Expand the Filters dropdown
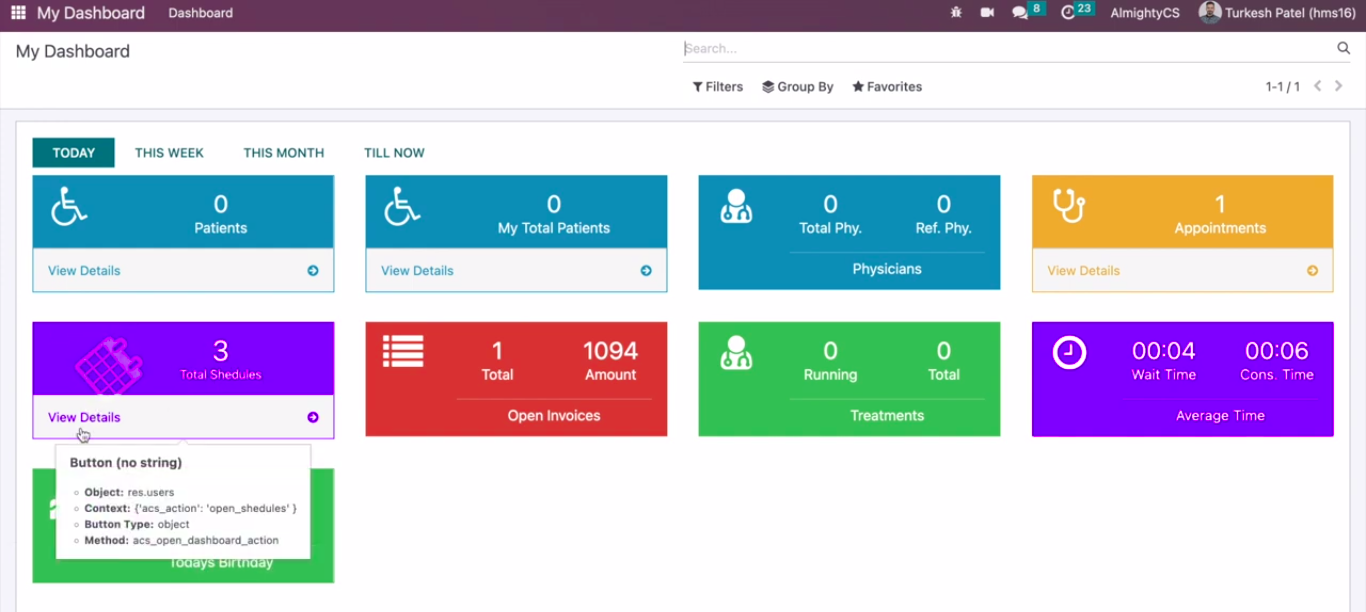Screen dimensions: 1366x612 (717, 87)
